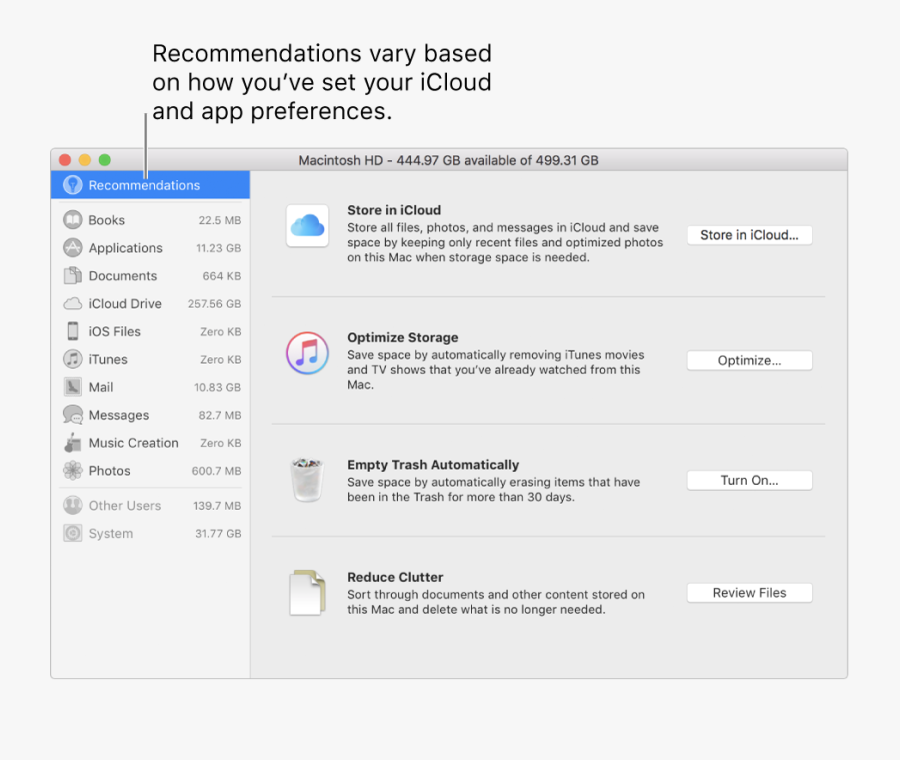Click the large iCloud icon
900x760 pixels.
click(307, 226)
